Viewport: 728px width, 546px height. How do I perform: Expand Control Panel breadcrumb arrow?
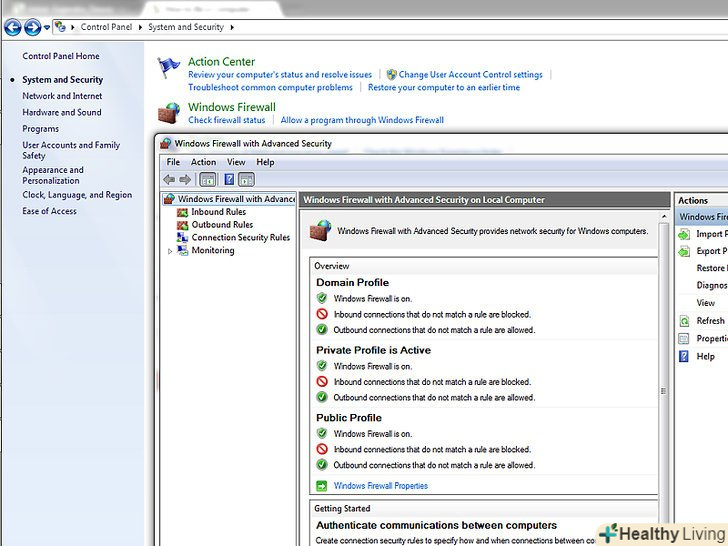[x=140, y=27]
